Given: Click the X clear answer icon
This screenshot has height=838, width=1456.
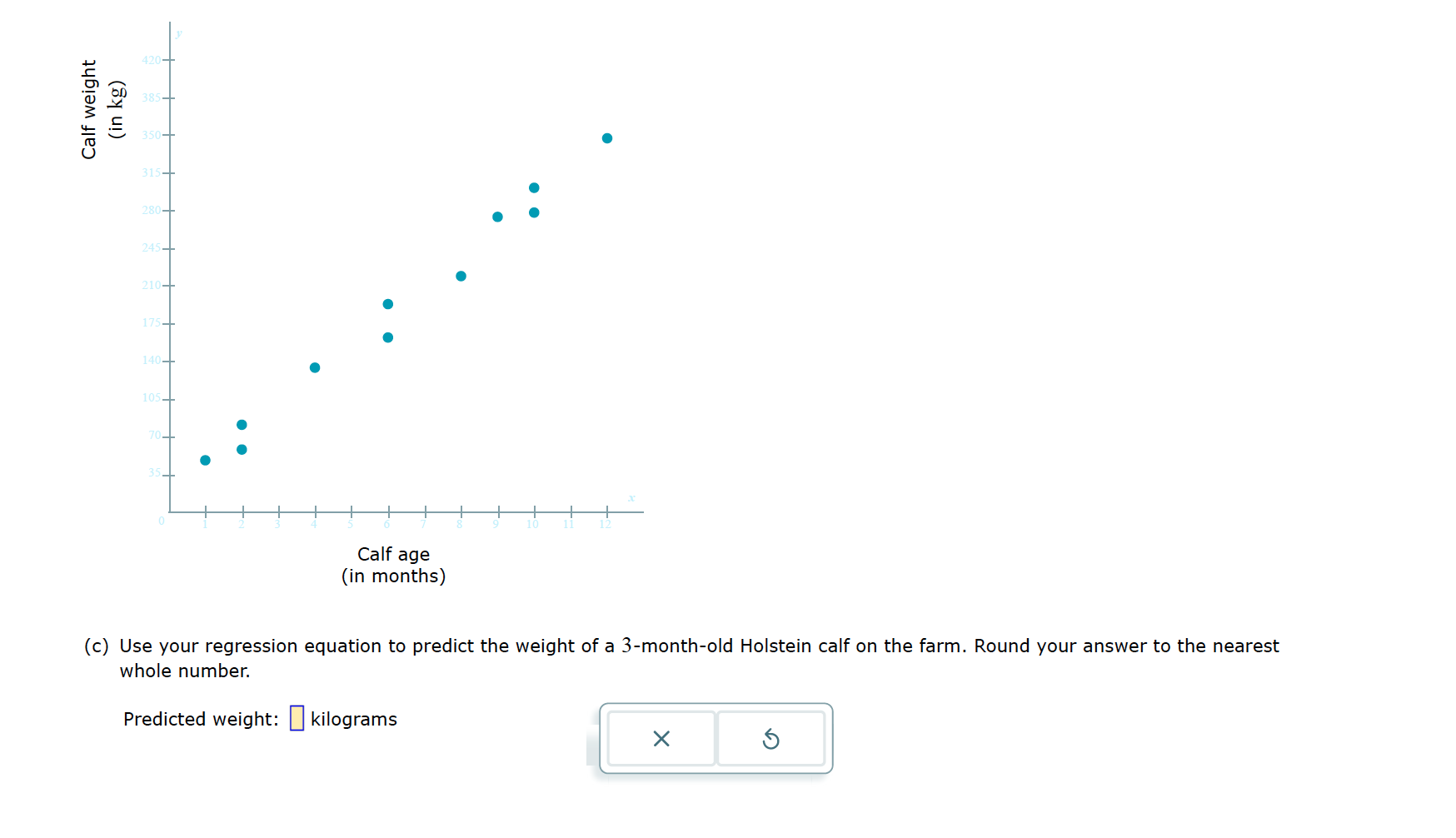Looking at the screenshot, I should [x=660, y=738].
